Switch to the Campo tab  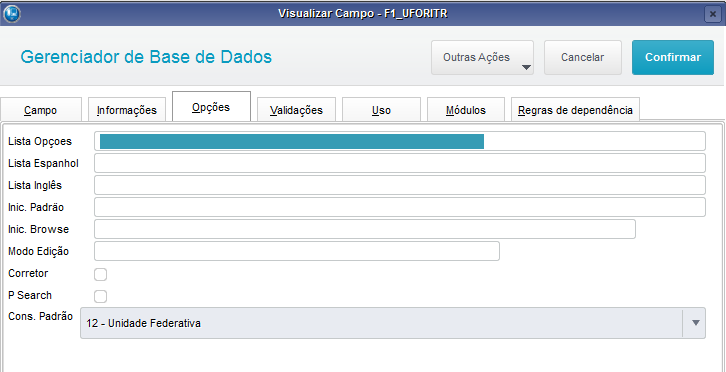[41, 110]
